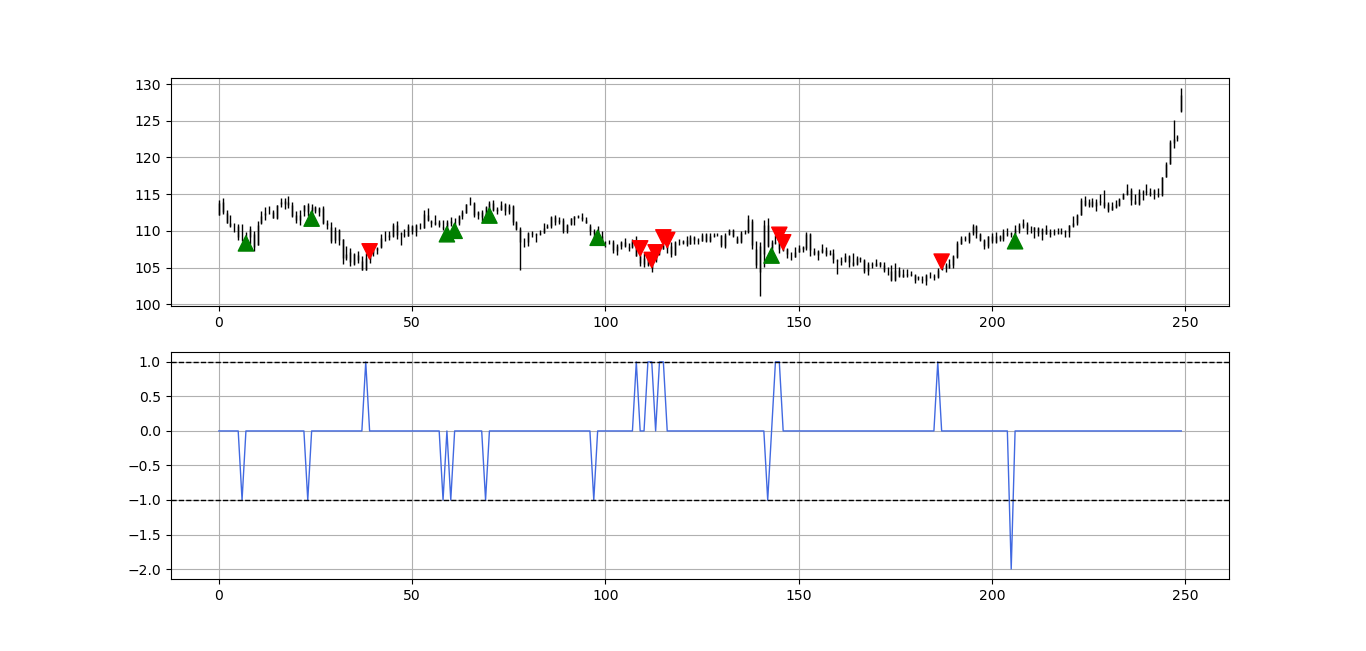Click the green up-triangle marker near x=24
The image size is (1366, 651).
312,218
